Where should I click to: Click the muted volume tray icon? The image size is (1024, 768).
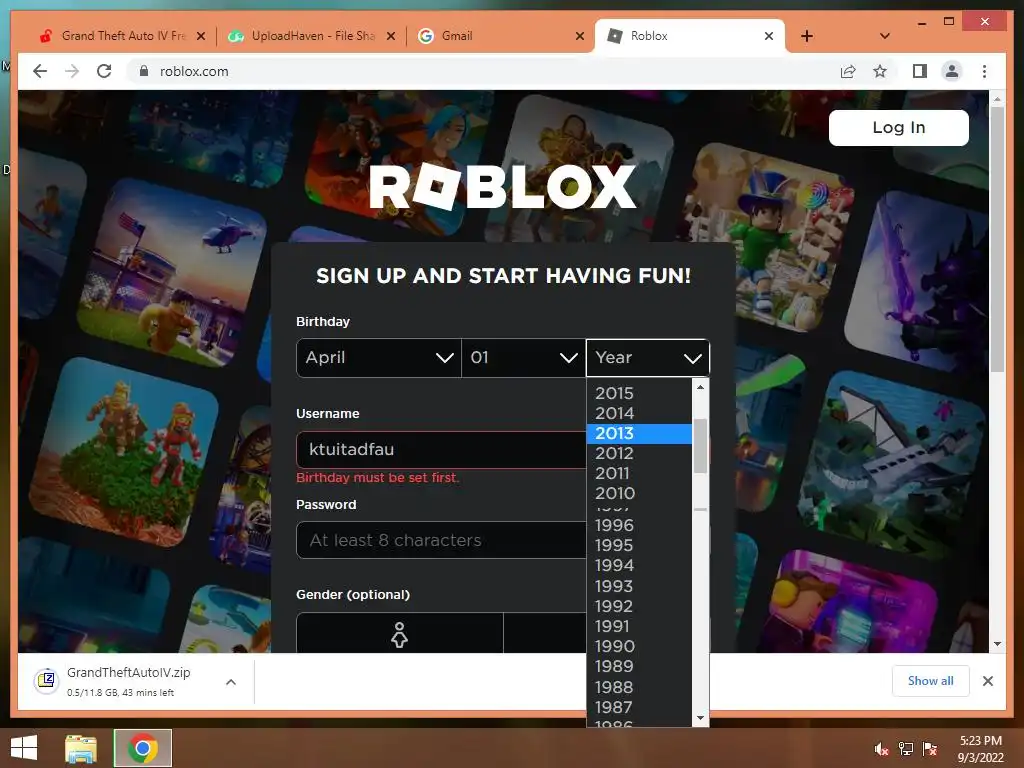pos(882,749)
